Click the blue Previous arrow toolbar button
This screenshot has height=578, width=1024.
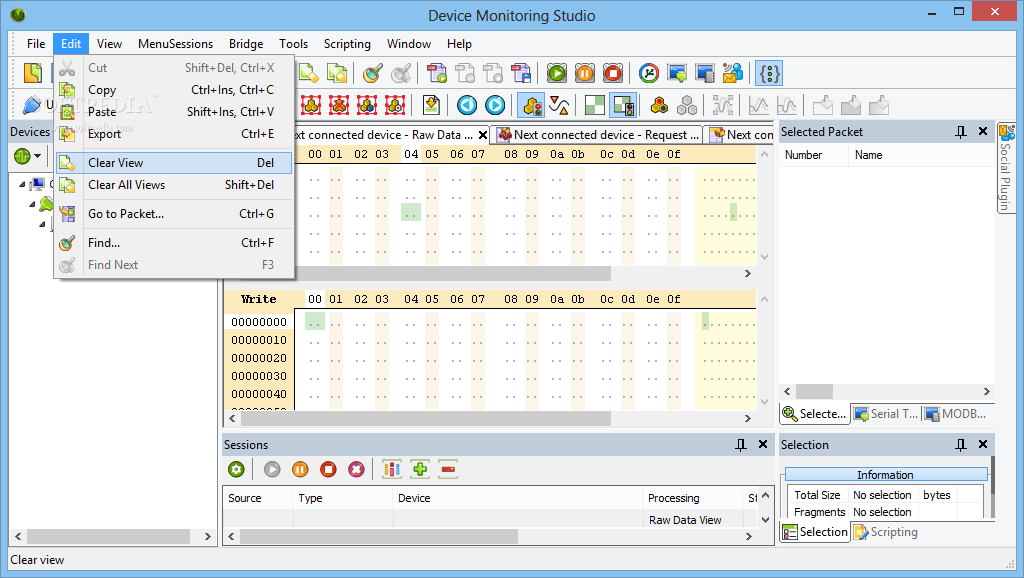tap(467, 104)
